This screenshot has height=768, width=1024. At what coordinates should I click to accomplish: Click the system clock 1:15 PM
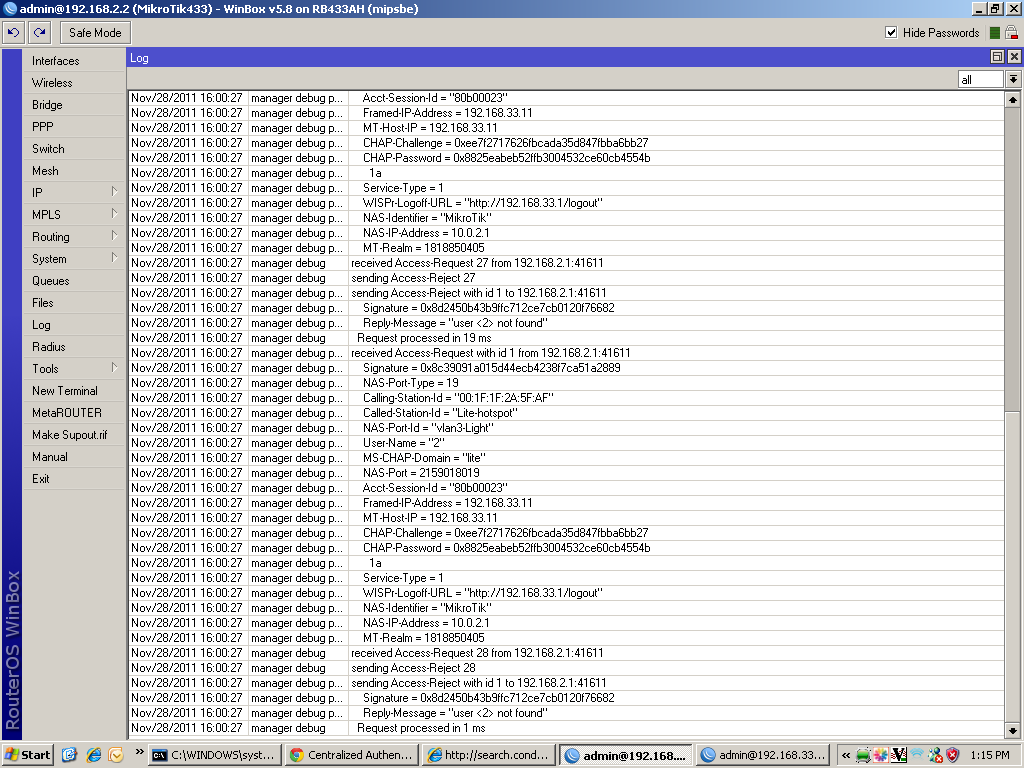(989, 755)
